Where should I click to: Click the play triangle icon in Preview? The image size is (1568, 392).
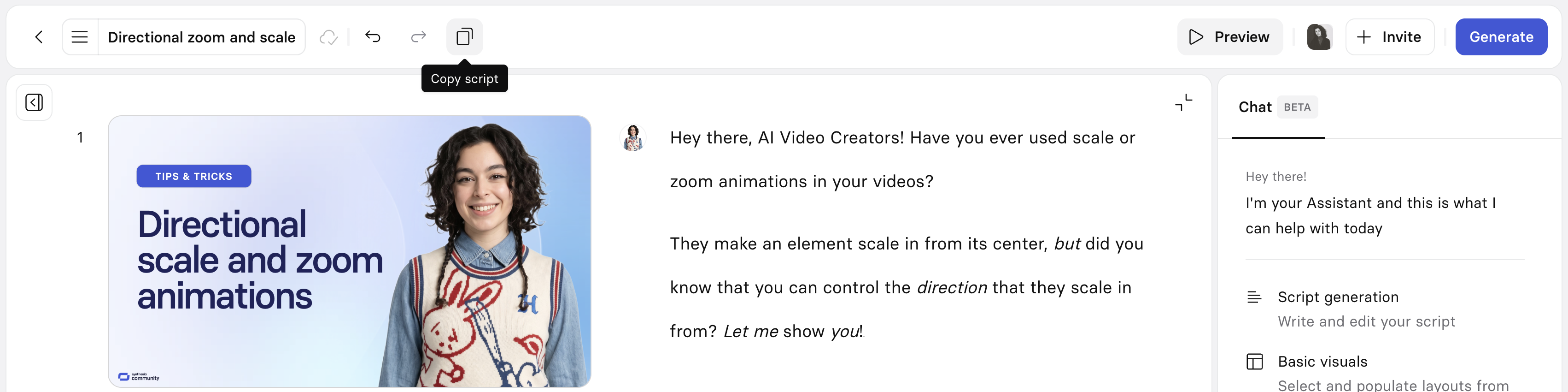coord(1195,37)
